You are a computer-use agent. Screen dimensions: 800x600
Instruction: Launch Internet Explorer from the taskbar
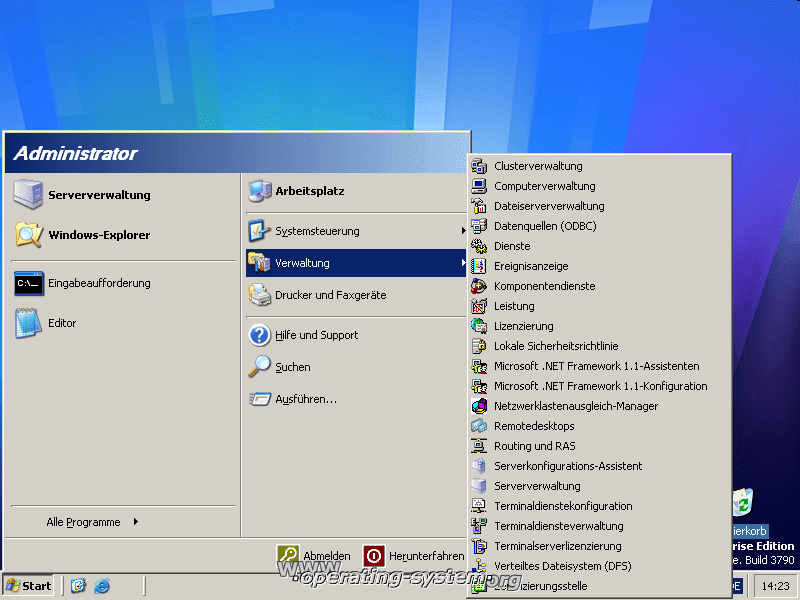(x=101, y=585)
